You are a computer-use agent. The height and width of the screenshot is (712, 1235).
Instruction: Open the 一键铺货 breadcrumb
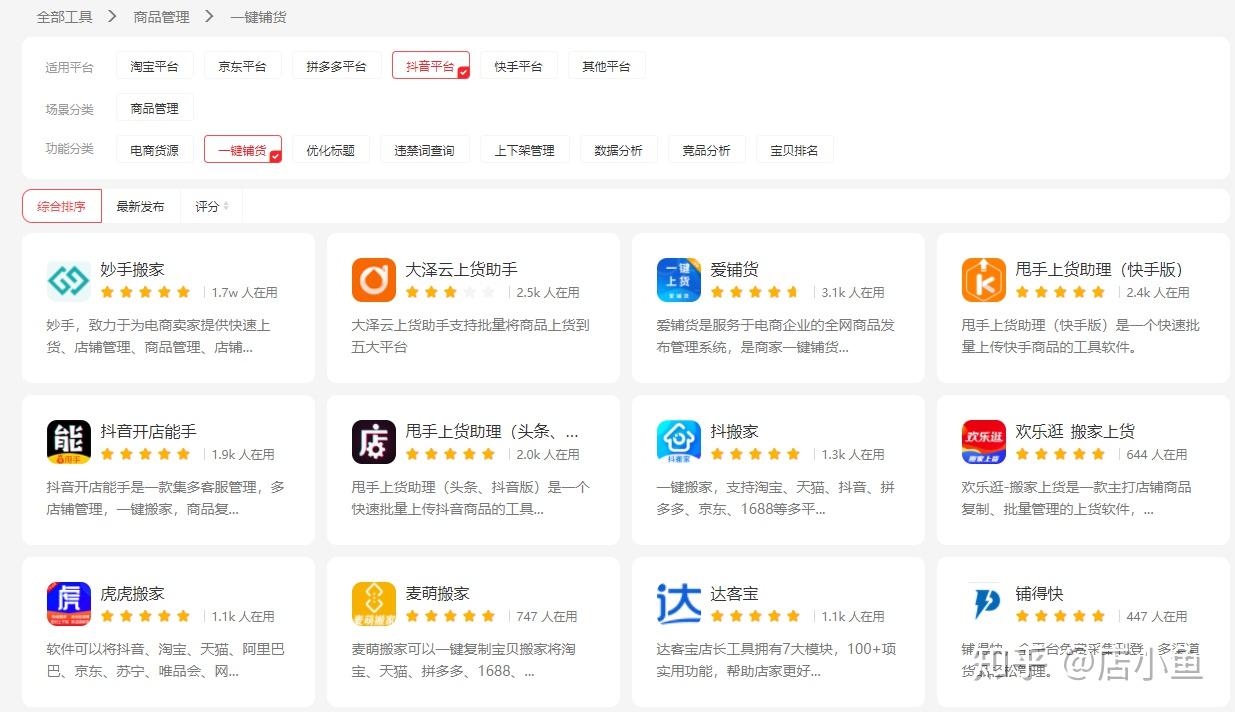(x=258, y=17)
